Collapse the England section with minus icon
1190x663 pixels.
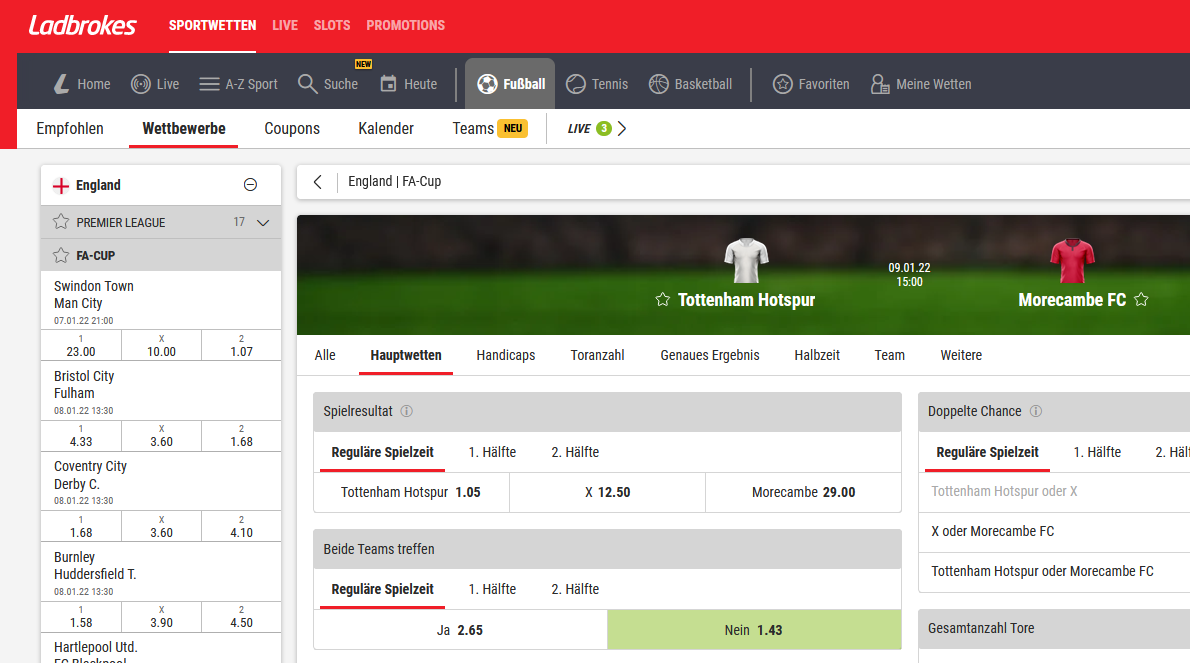[x=250, y=184]
